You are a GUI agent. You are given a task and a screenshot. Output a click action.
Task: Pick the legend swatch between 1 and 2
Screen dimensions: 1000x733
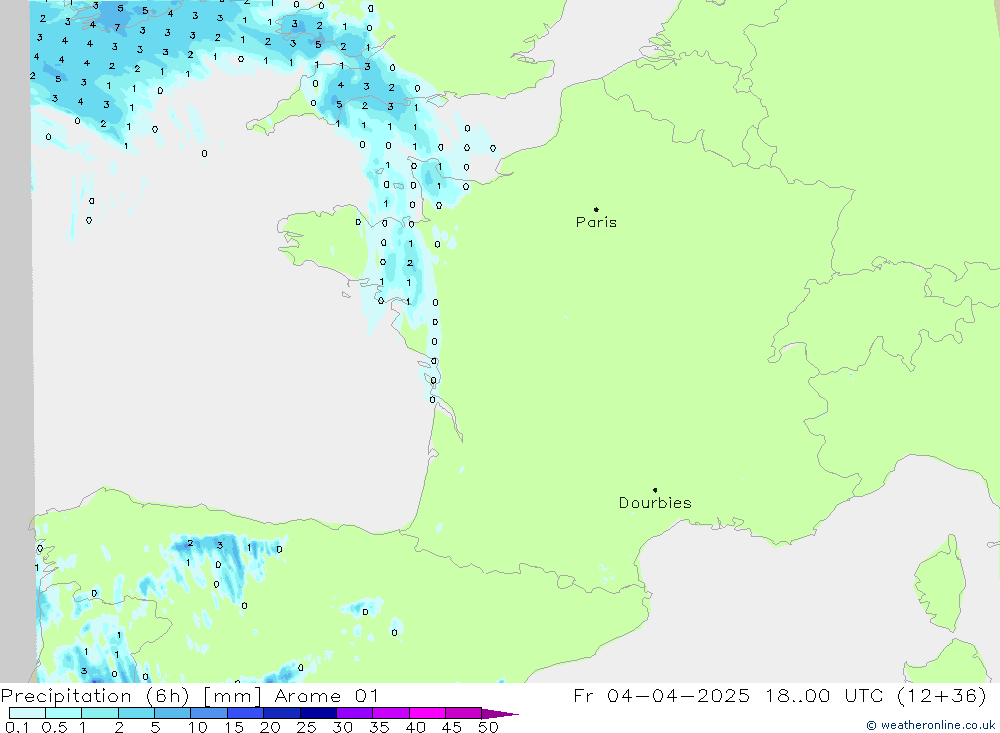(100, 713)
